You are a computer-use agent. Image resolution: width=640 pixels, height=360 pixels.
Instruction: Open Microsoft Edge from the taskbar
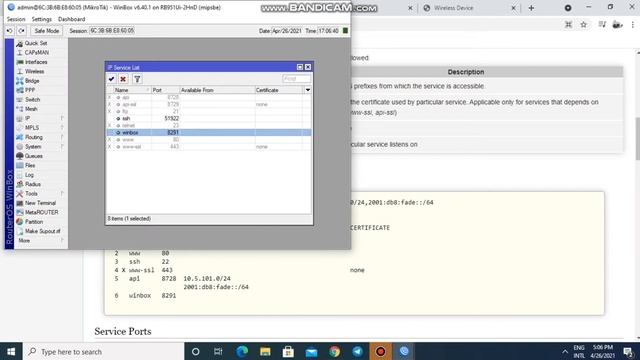pos(242,351)
